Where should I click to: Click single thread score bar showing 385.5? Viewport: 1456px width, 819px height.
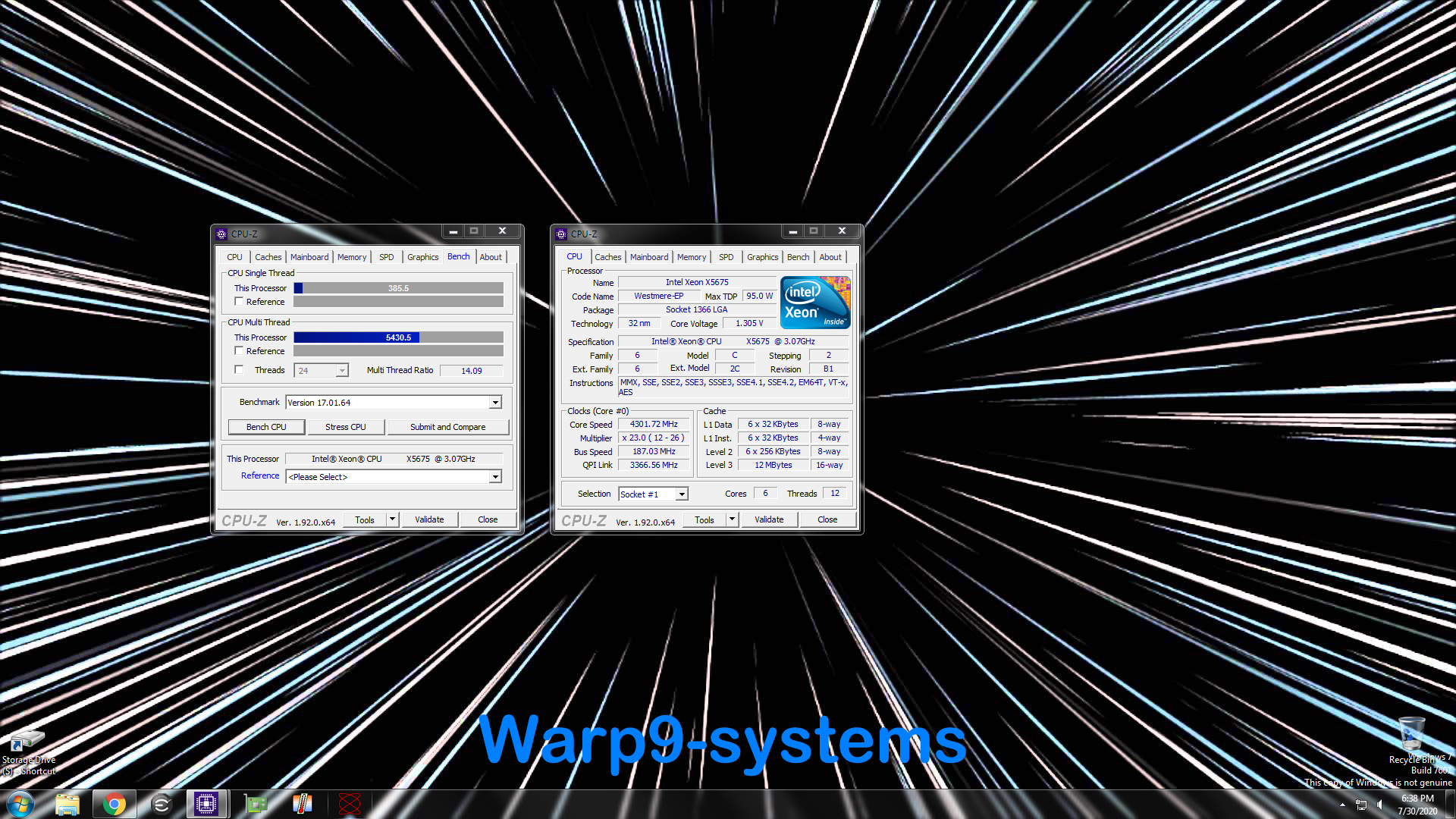[399, 288]
